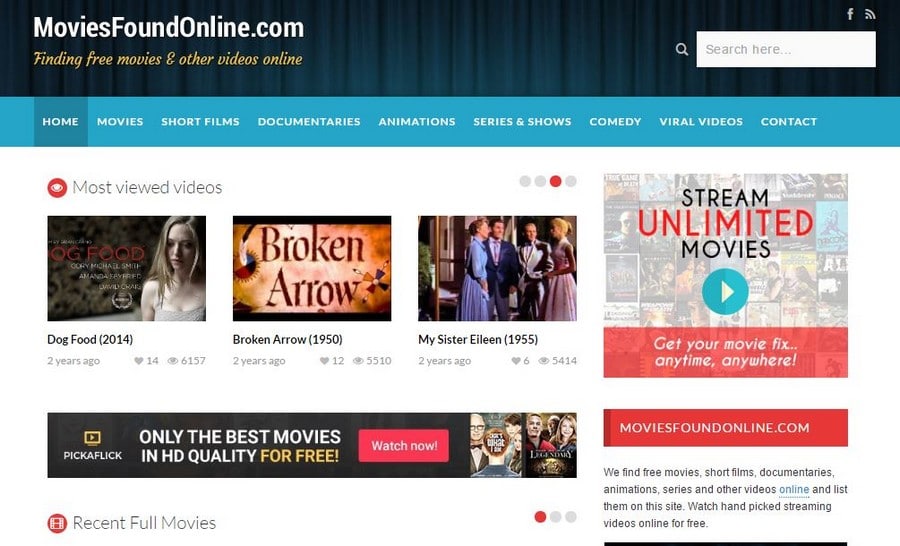Open the Comedy menu item
Image resolution: width=900 pixels, height=546 pixels.
coord(615,122)
